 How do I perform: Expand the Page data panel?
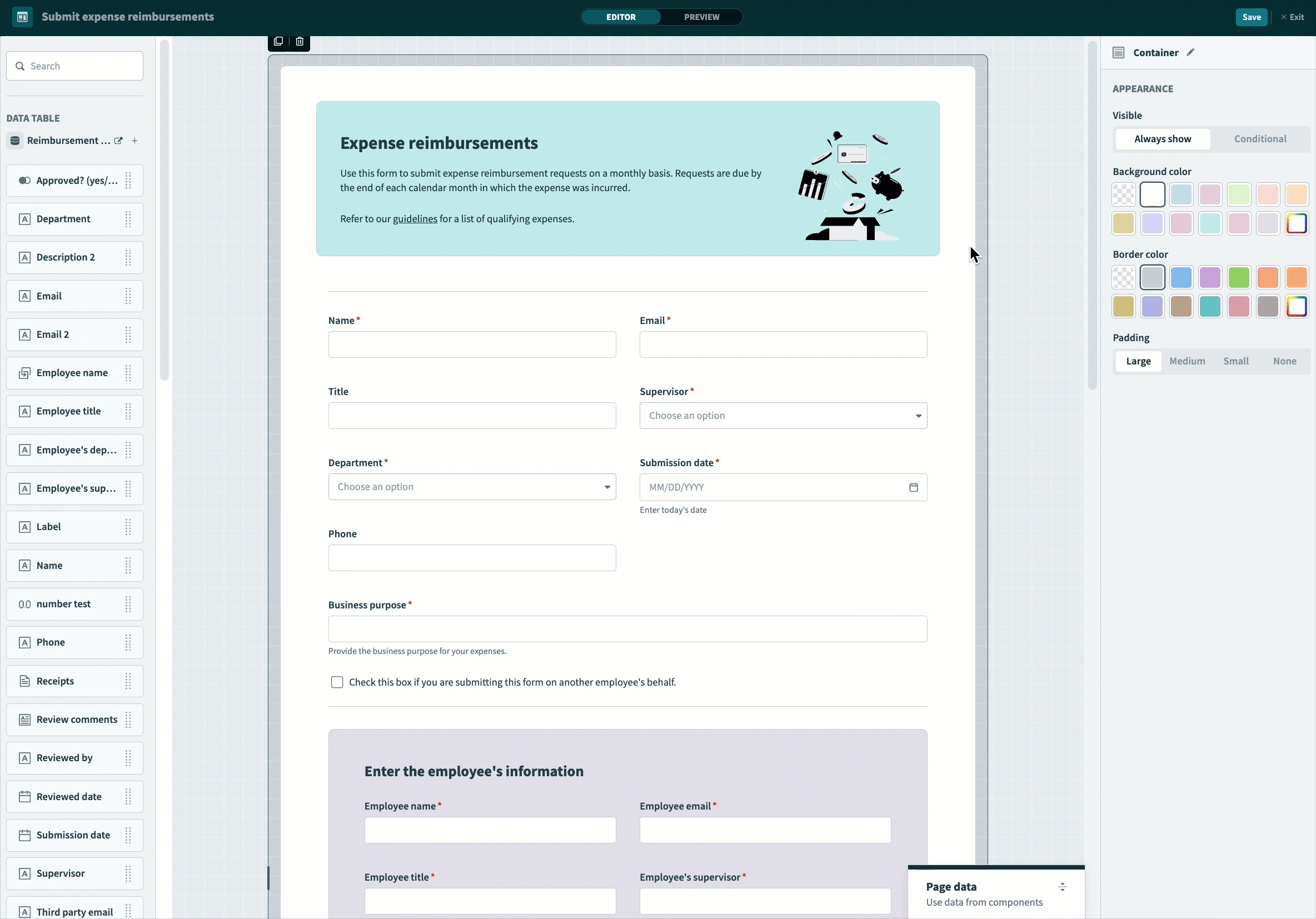pyautogui.click(x=1062, y=887)
